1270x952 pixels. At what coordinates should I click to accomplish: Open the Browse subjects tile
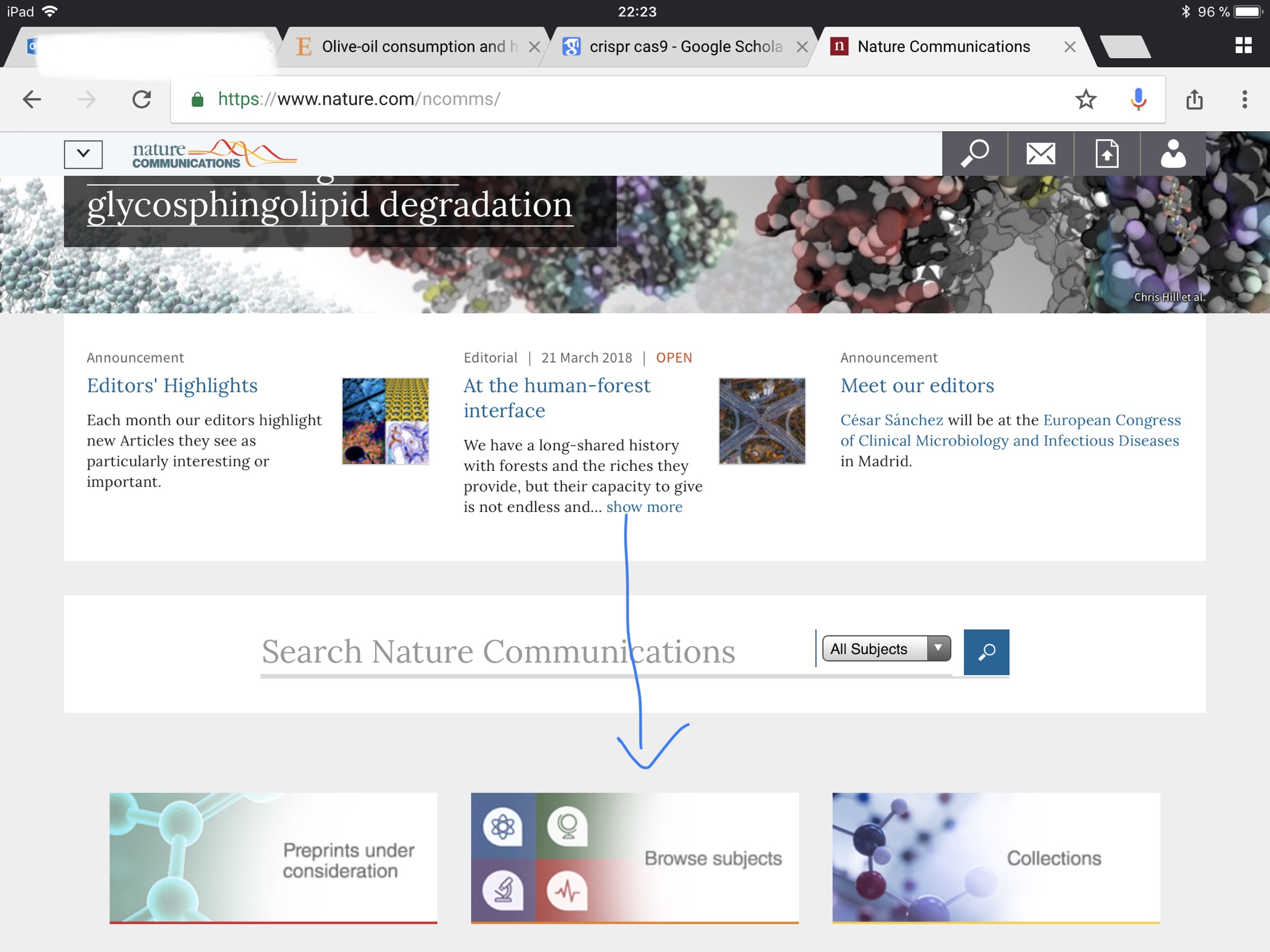click(x=634, y=858)
